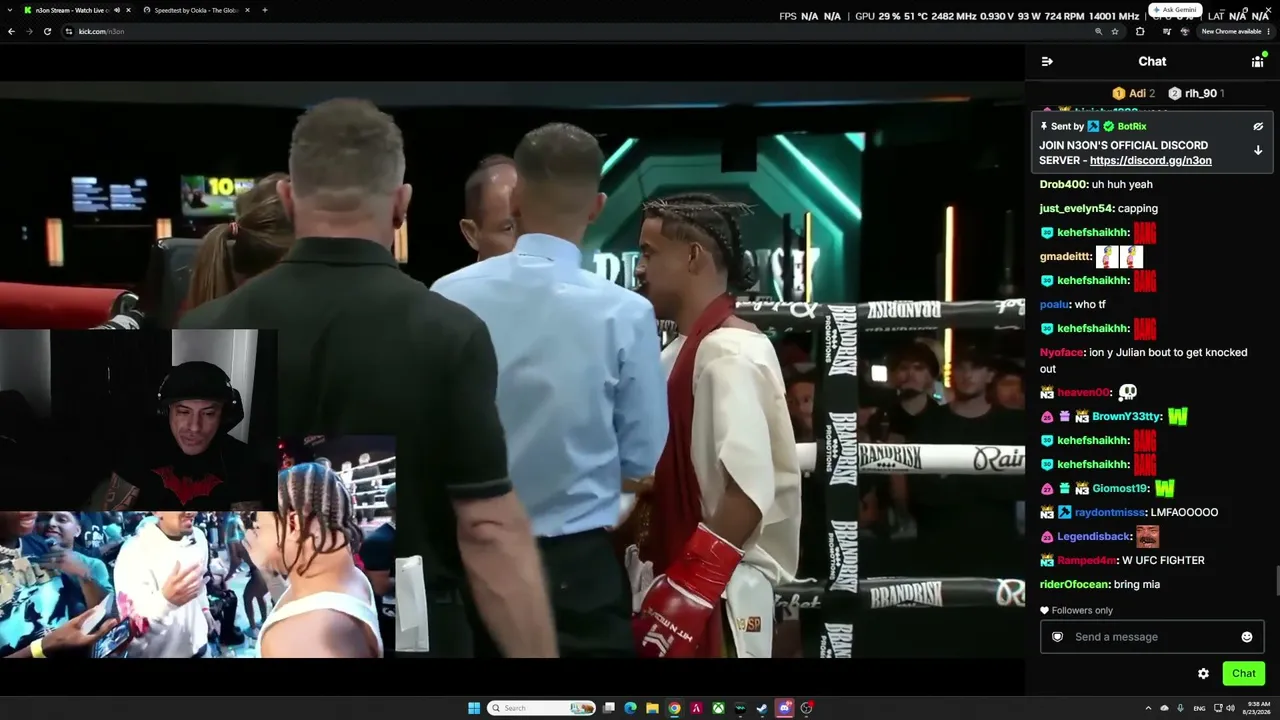Open the taskbar volume control
The image size is (1280, 720).
coord(1230,708)
